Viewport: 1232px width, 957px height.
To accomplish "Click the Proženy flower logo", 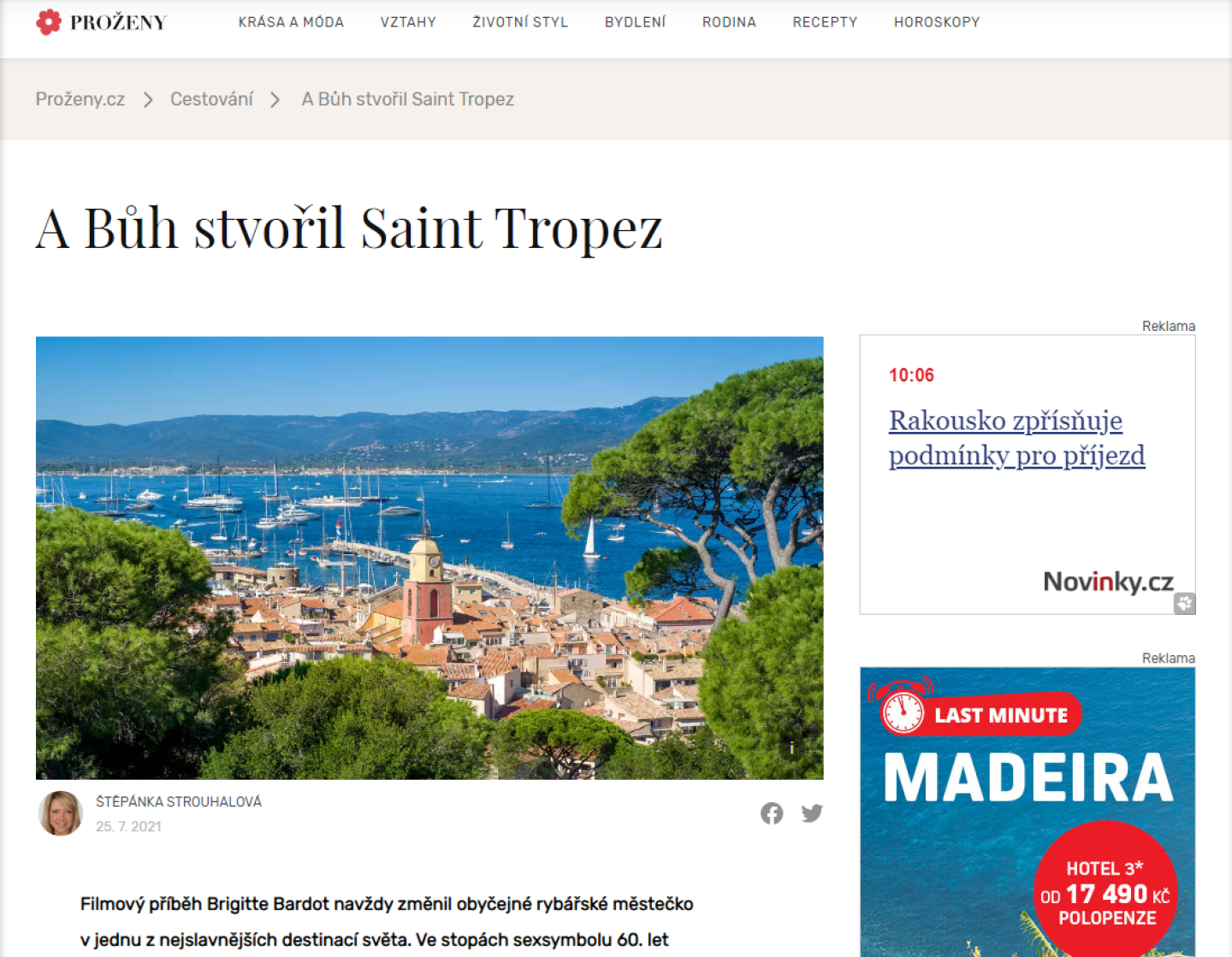I will pos(49,22).
